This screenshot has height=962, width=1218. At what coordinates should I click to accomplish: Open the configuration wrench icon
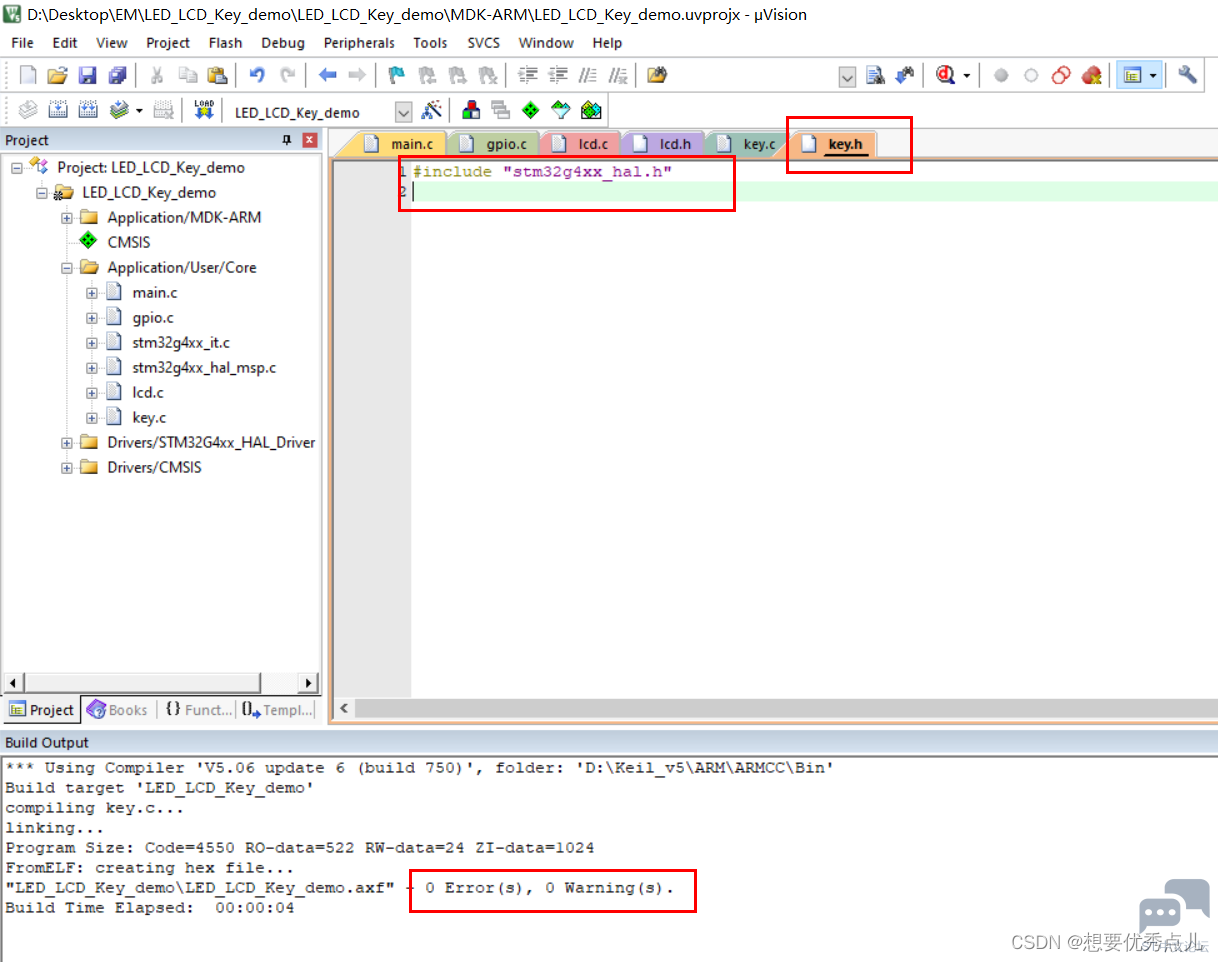pos(1187,75)
